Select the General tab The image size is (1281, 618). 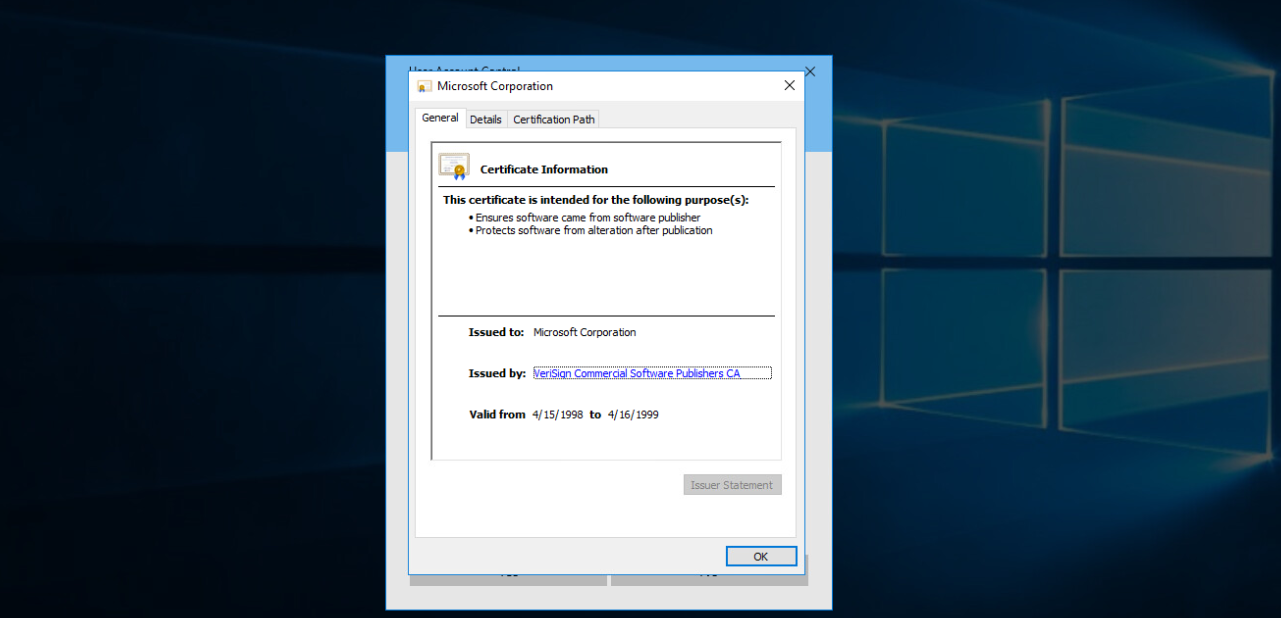(440, 118)
